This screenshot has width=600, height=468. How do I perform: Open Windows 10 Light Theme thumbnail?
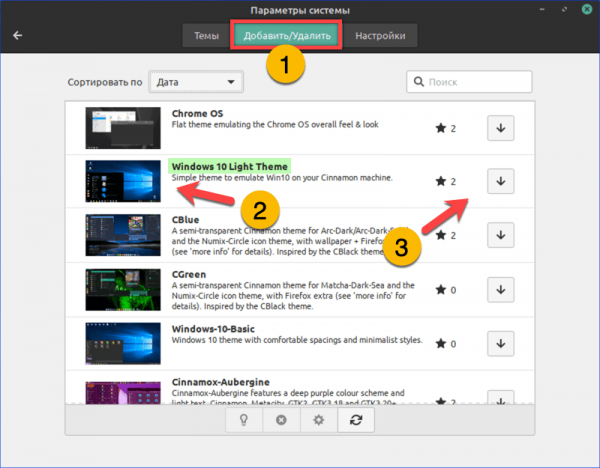coord(123,181)
